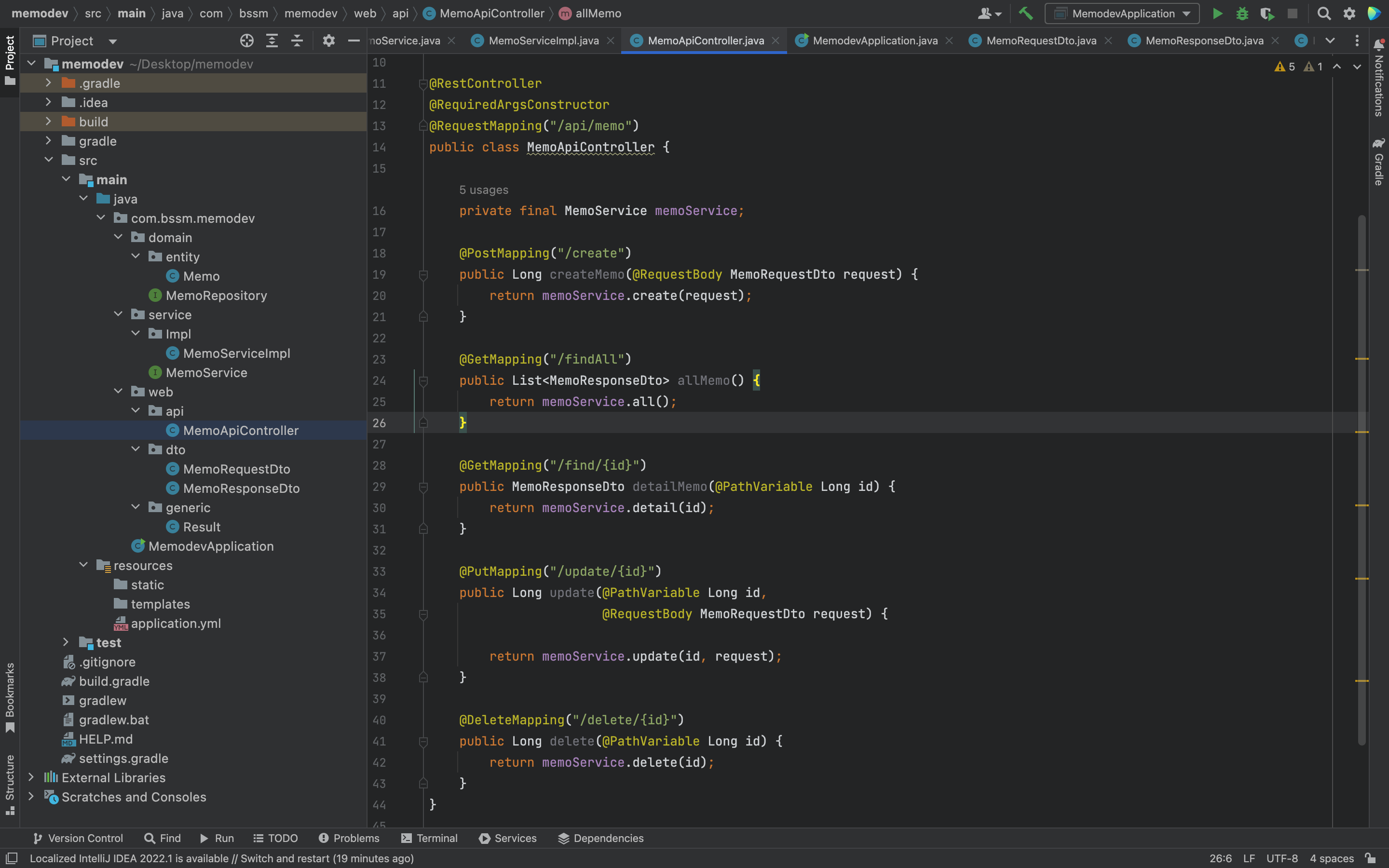Screen dimensions: 1389x868
Task: Expand External Libraries node
Action: click(x=31, y=777)
